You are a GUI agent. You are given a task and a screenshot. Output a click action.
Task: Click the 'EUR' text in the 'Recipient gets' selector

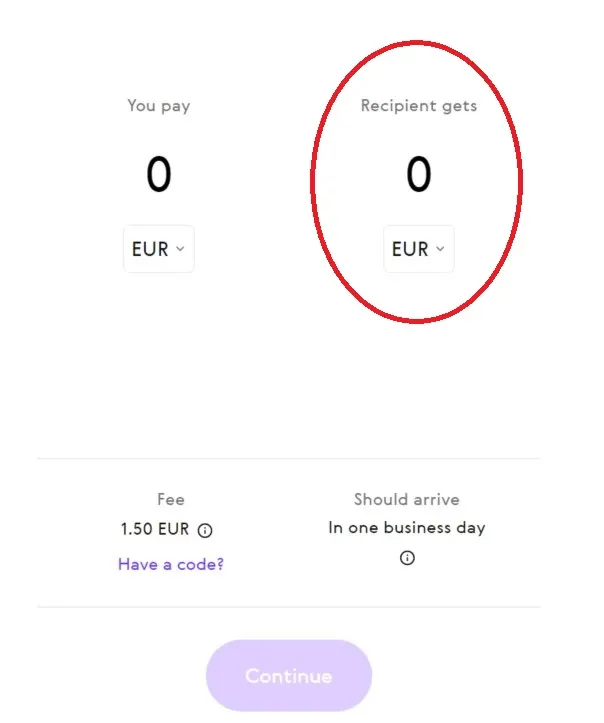(x=410, y=249)
